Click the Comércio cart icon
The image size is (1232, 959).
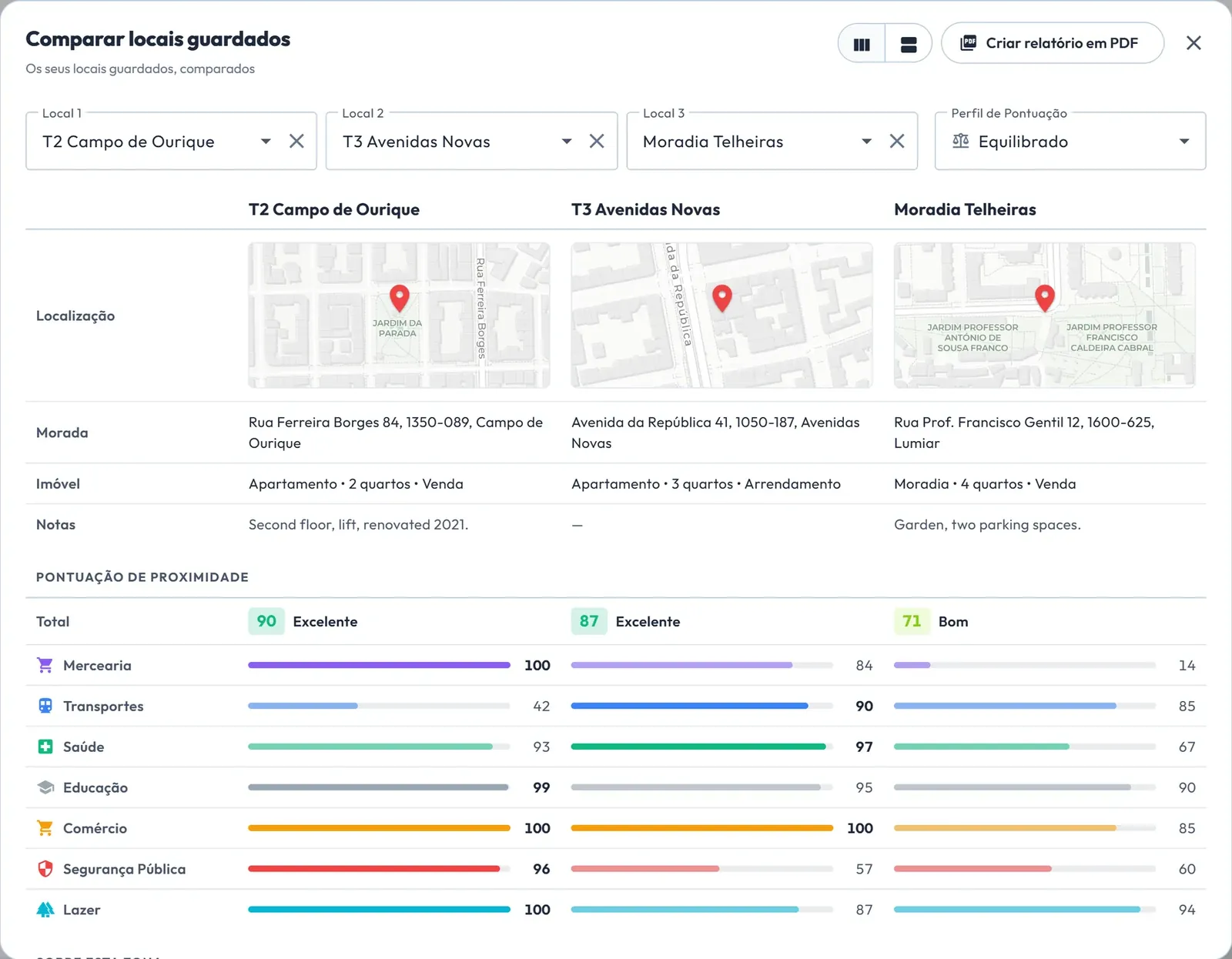click(45, 828)
